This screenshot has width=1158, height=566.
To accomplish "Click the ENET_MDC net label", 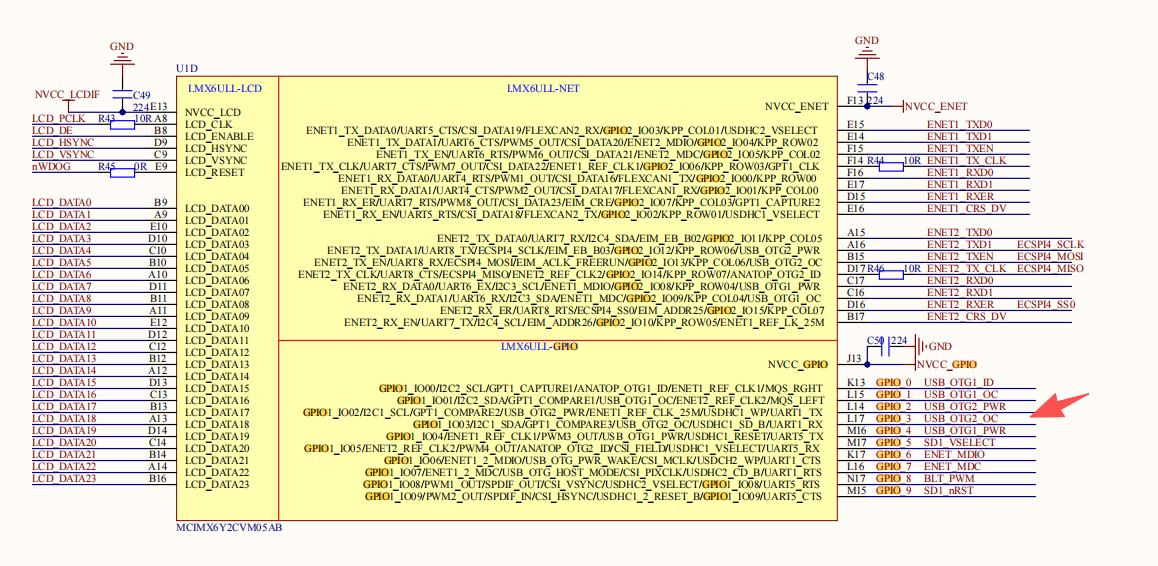I will (x=953, y=466).
